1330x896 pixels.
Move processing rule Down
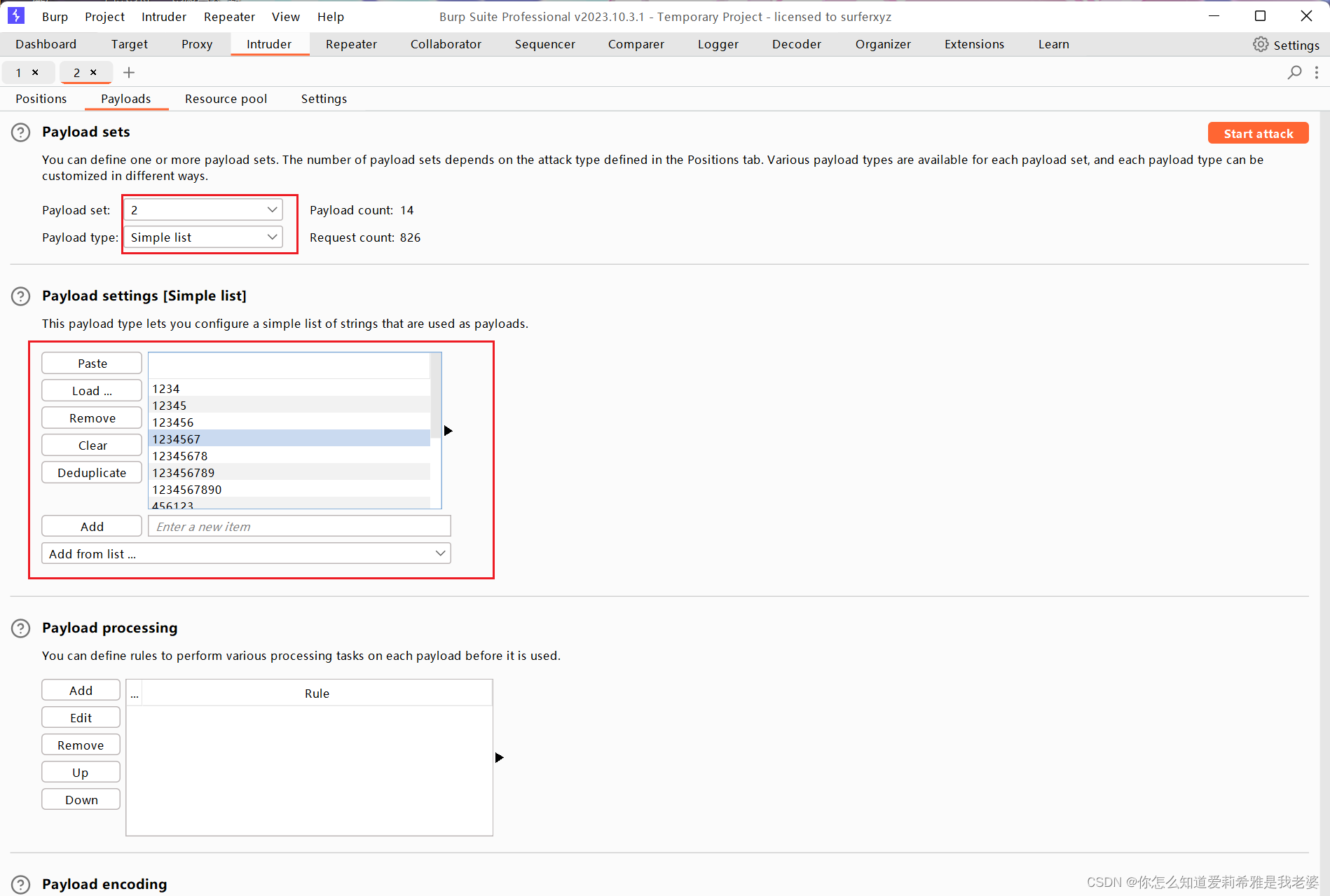click(81, 799)
